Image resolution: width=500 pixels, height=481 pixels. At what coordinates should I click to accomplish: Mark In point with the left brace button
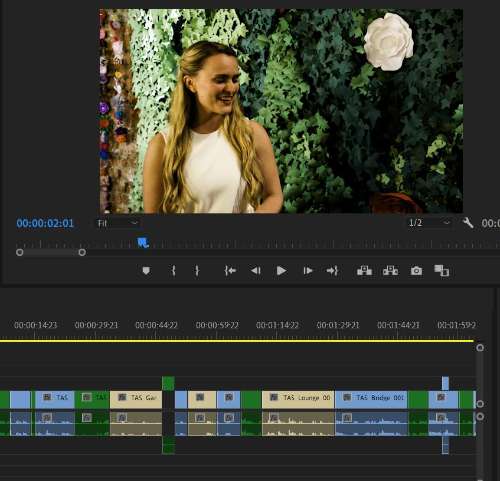pos(173,271)
